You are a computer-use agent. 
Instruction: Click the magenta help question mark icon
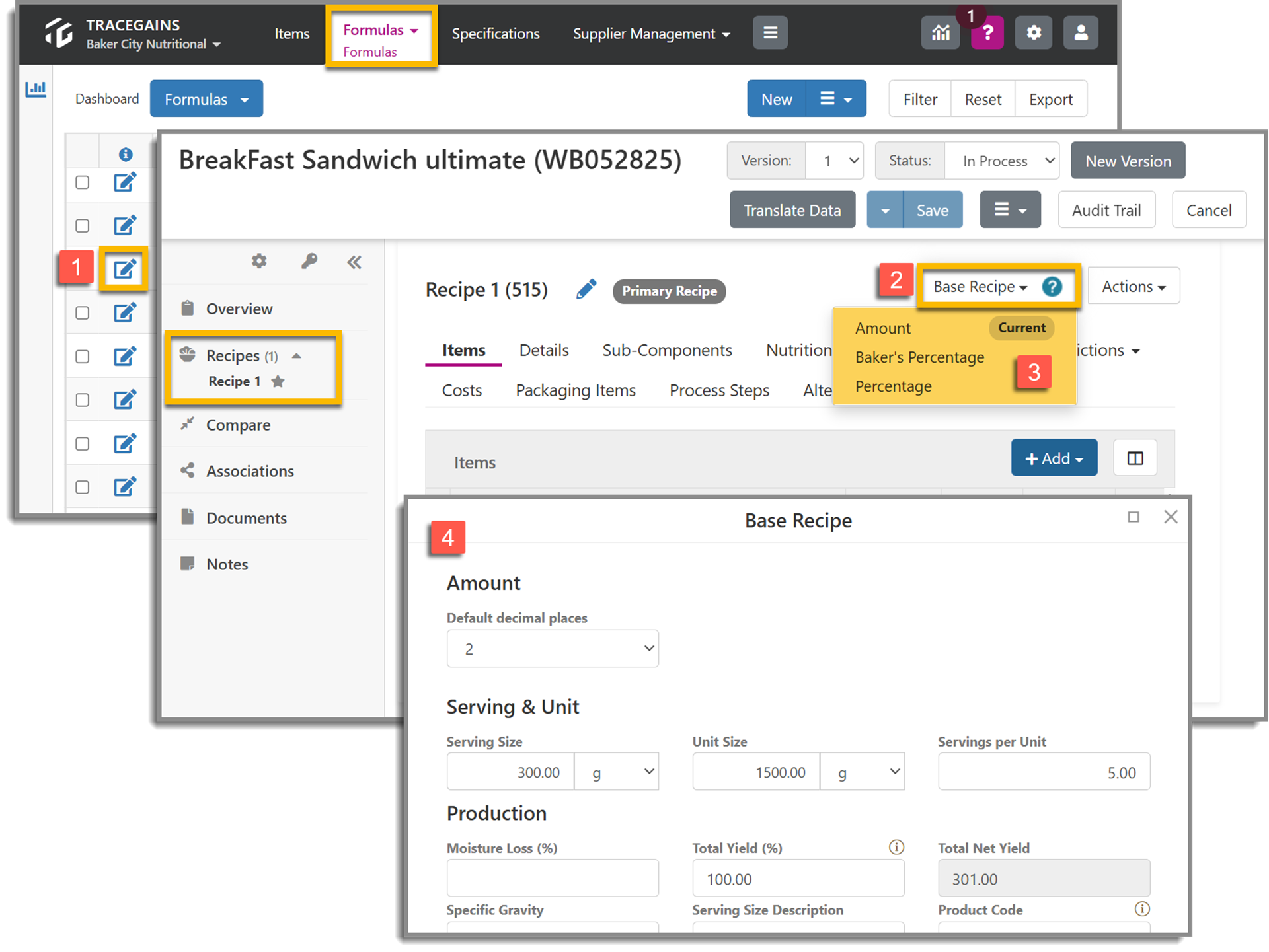click(987, 33)
